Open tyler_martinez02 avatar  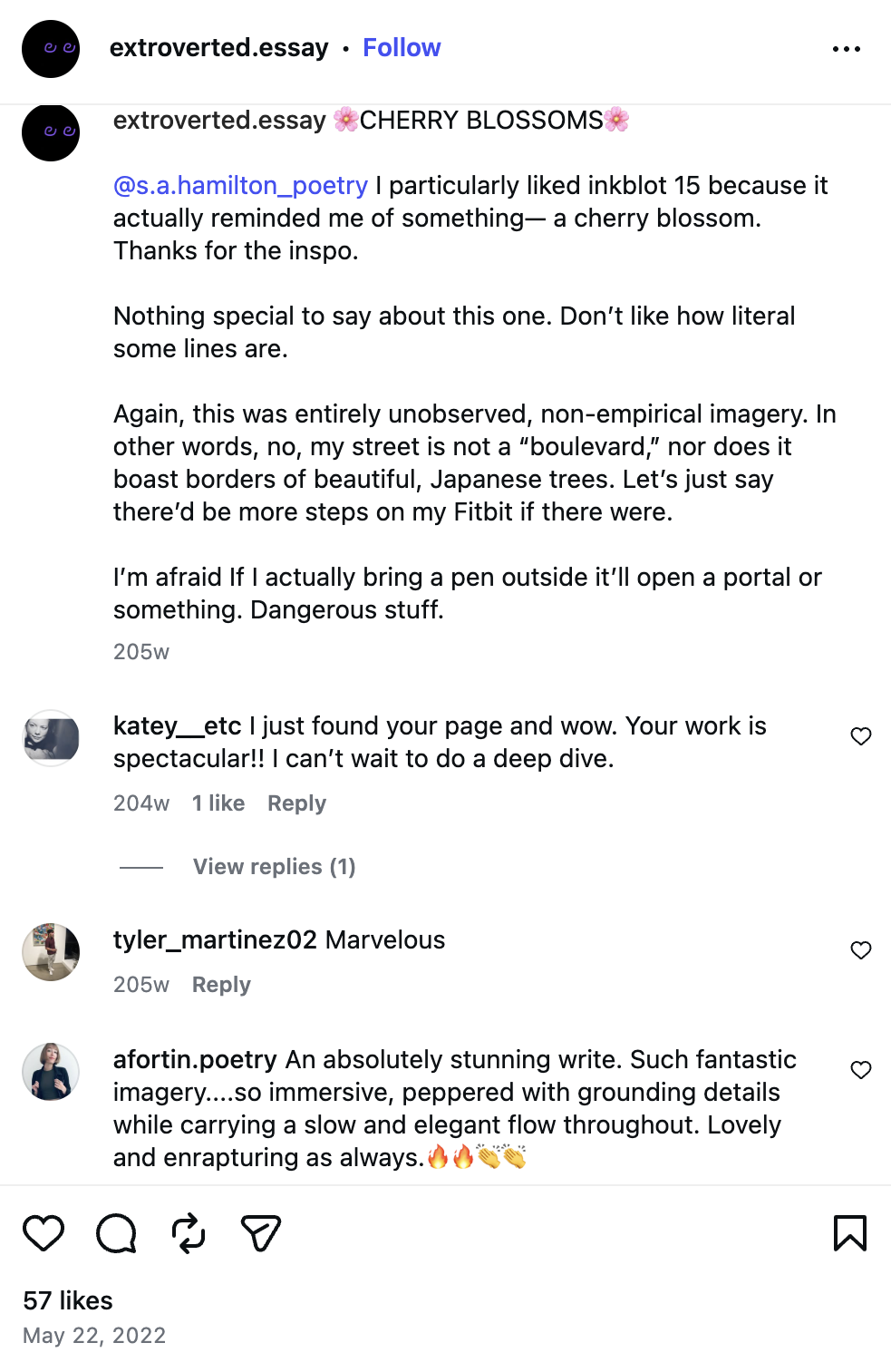pyautogui.click(x=51, y=952)
